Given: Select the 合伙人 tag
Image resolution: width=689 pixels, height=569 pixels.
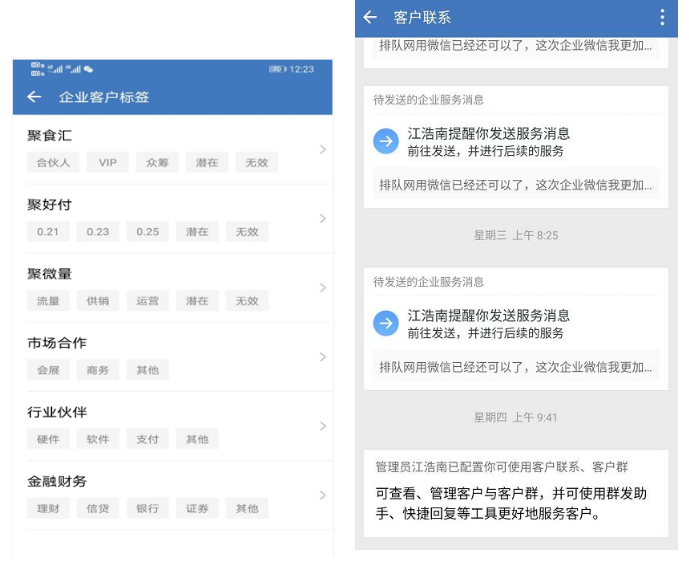Looking at the screenshot, I should click(x=53, y=163).
